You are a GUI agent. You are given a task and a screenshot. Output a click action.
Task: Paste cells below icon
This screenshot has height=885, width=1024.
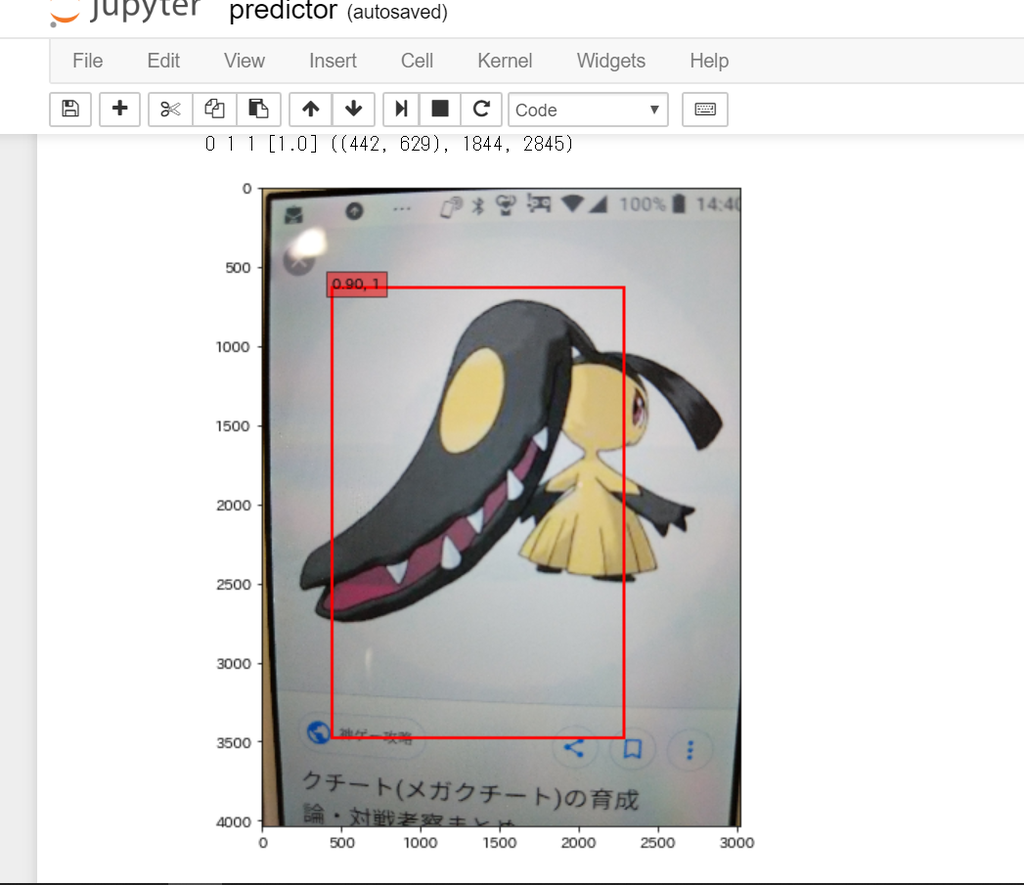pos(259,109)
